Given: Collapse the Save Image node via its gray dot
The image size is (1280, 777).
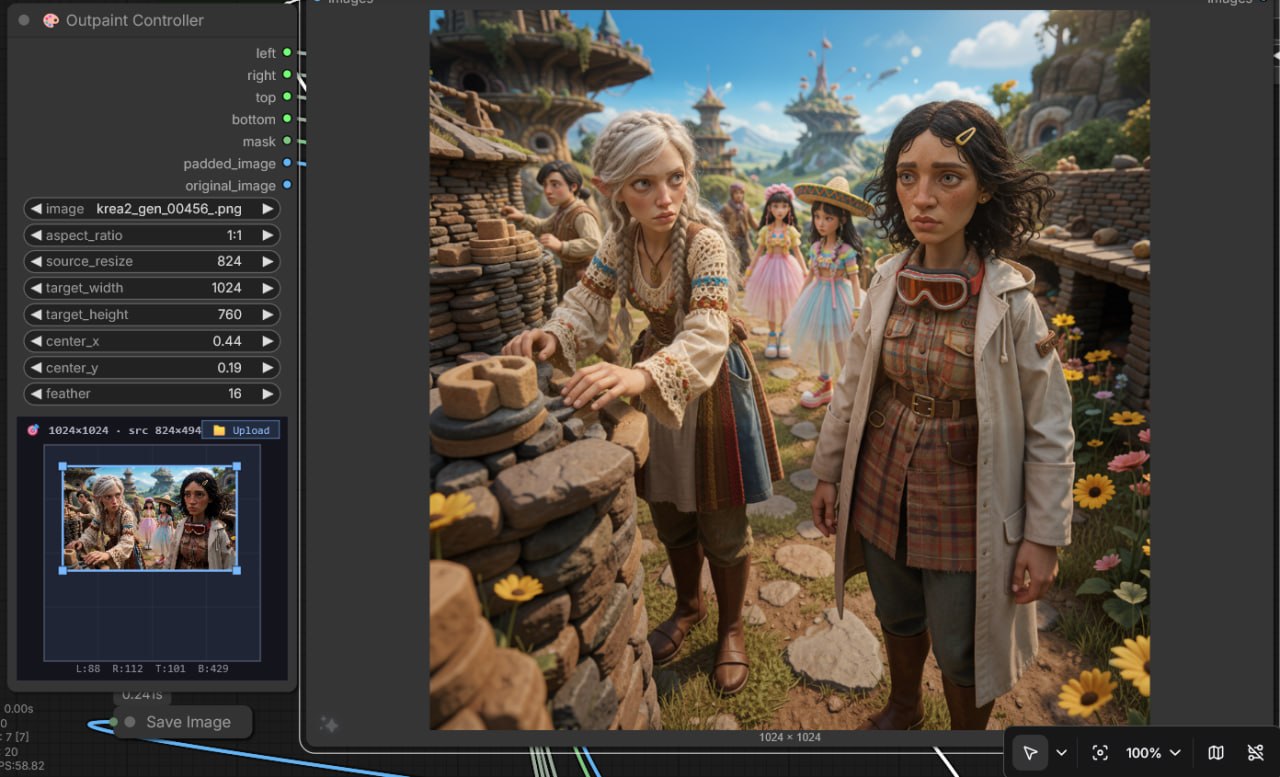Looking at the screenshot, I should 130,722.
